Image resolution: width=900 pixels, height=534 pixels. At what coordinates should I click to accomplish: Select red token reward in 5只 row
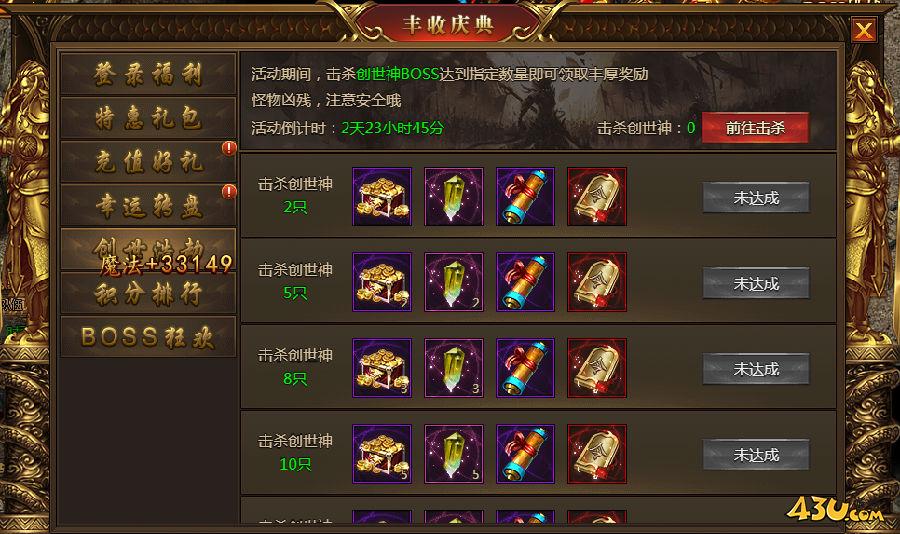597,282
